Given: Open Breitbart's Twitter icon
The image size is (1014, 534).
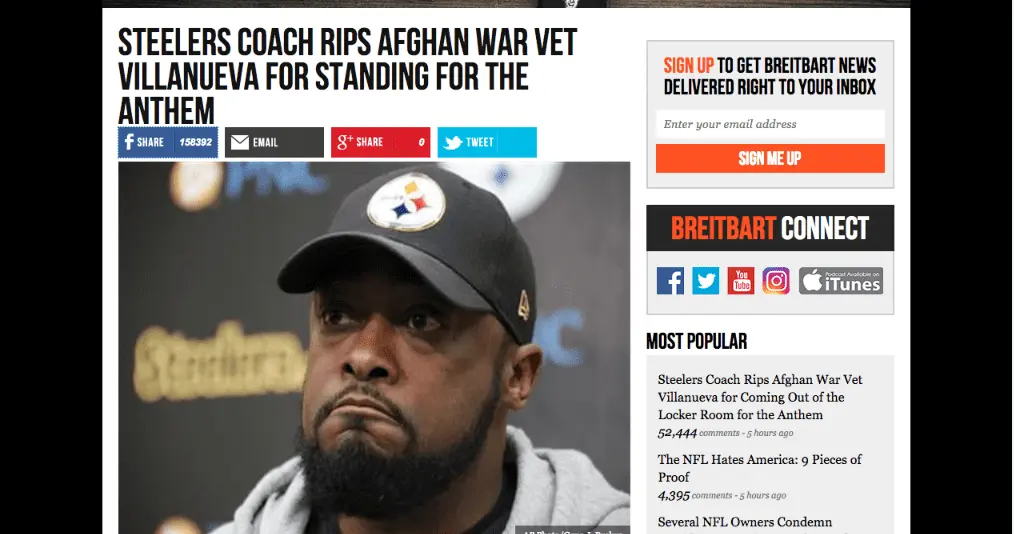Looking at the screenshot, I should point(706,281).
